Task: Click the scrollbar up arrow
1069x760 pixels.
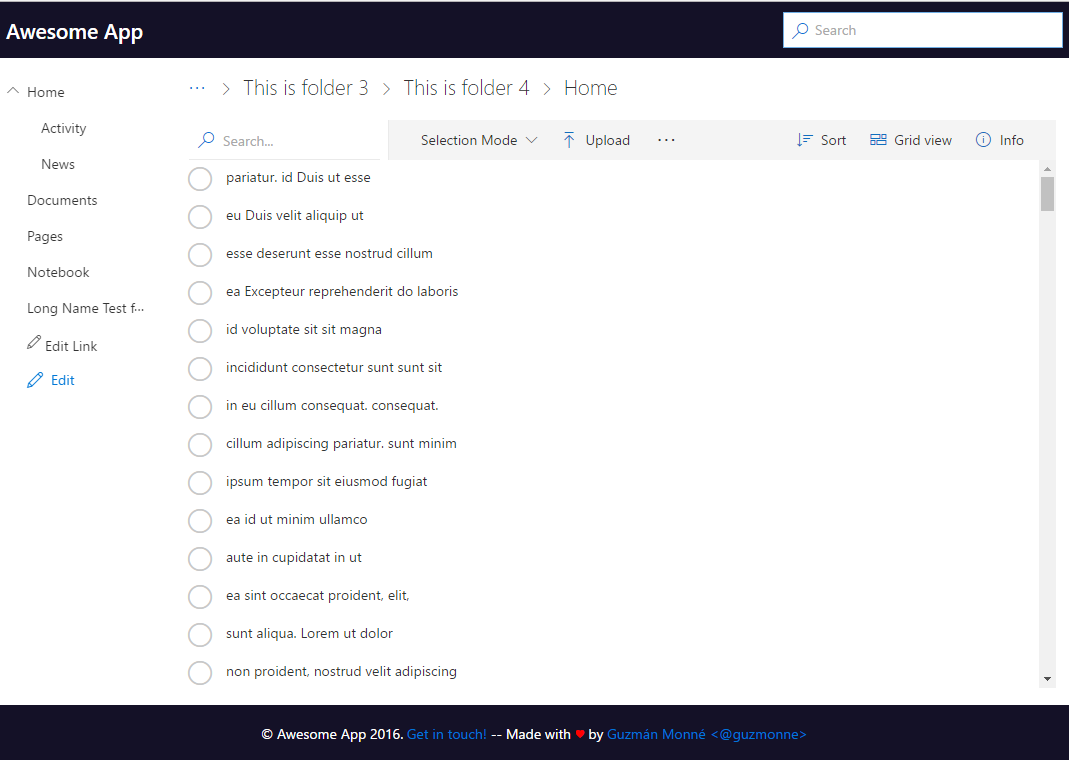Action: click(x=1047, y=168)
